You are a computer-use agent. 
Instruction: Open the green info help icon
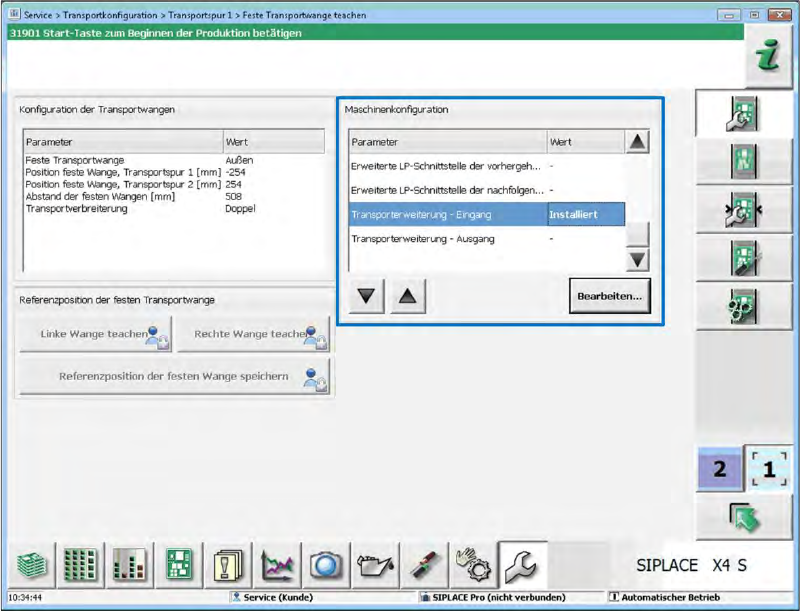click(768, 55)
